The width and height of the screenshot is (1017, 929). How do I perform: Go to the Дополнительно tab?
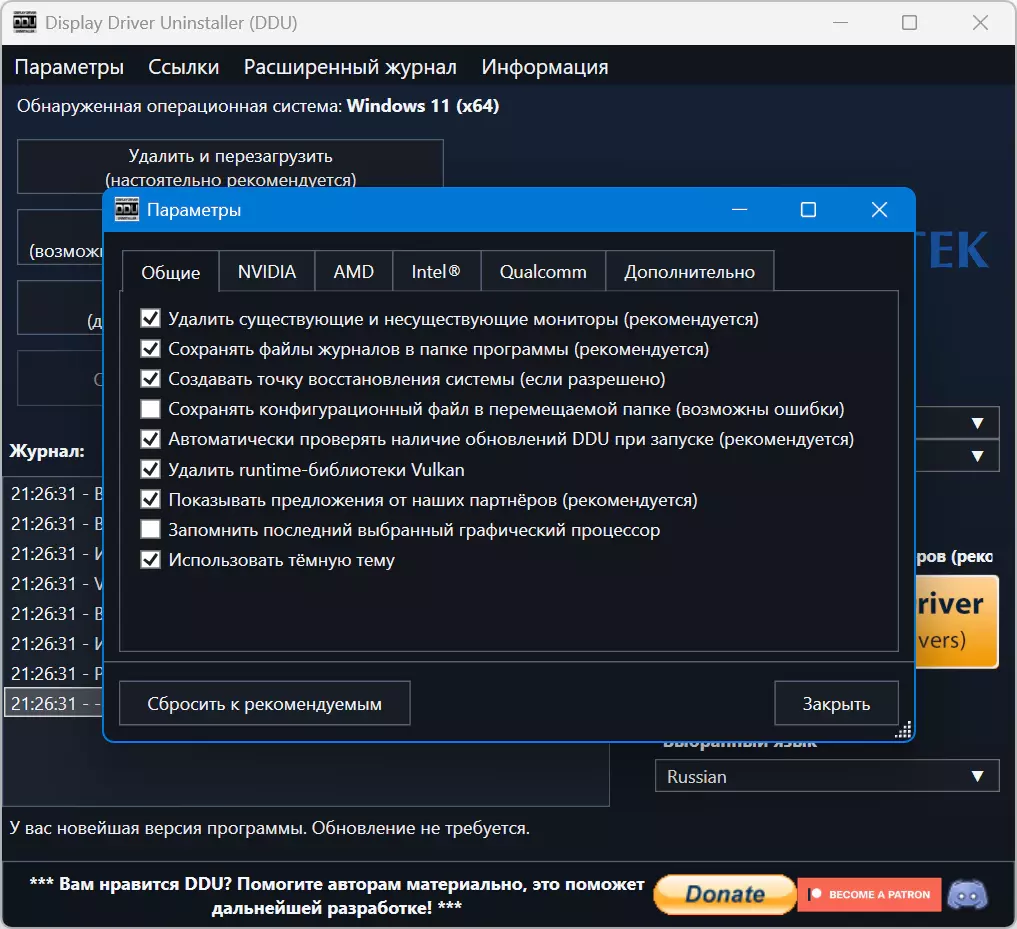[x=689, y=271]
